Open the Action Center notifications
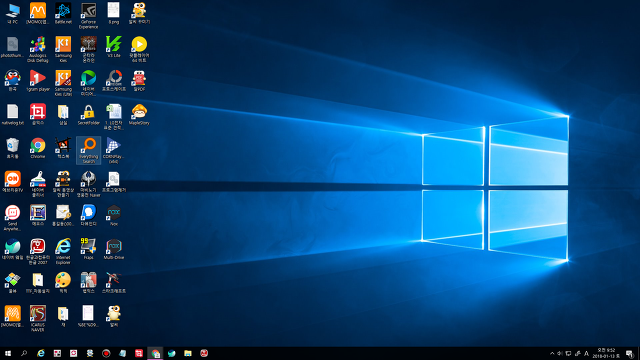 630,353
